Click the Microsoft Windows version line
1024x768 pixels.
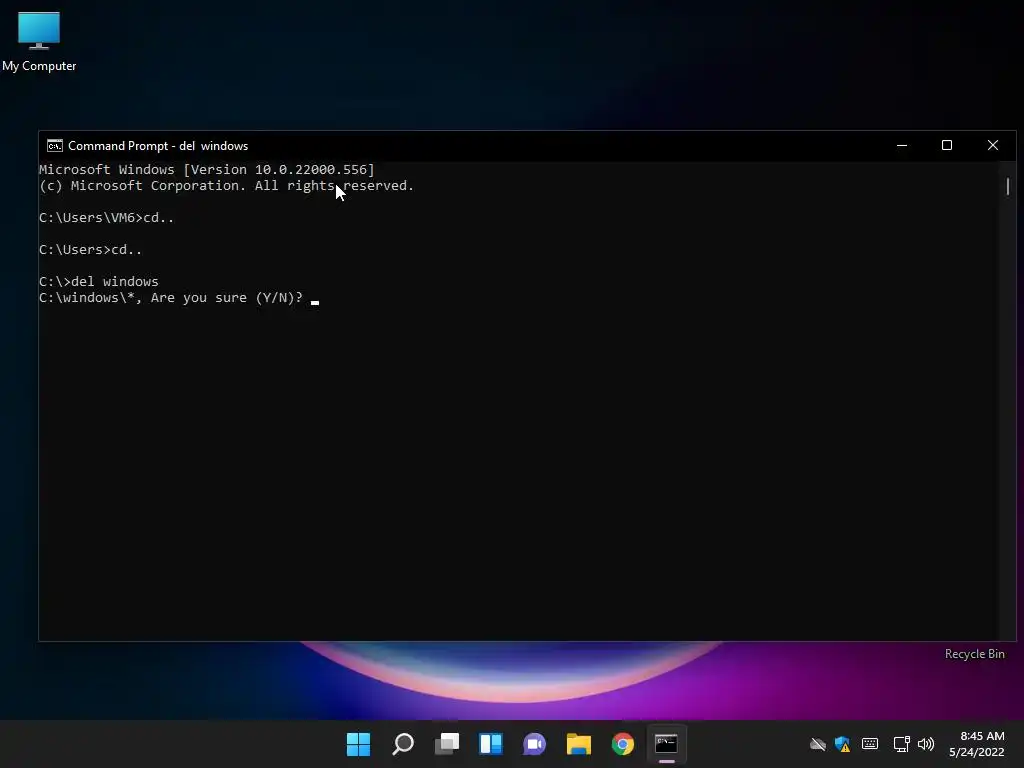[206, 169]
